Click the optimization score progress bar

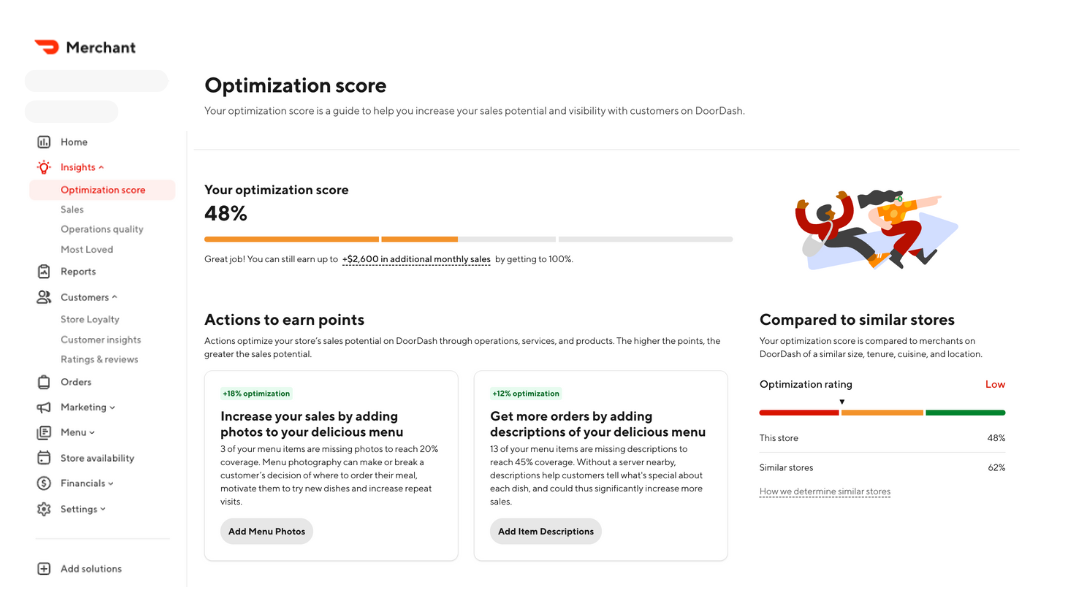pos(467,239)
